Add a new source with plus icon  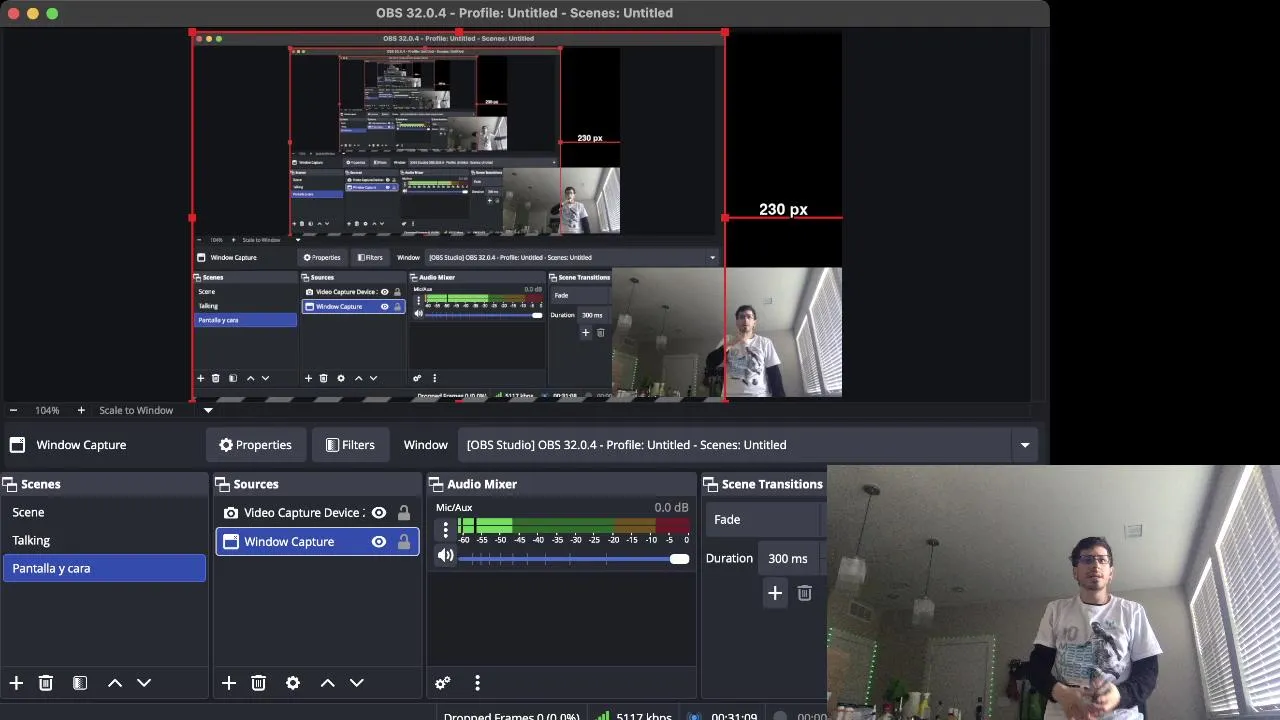click(229, 683)
